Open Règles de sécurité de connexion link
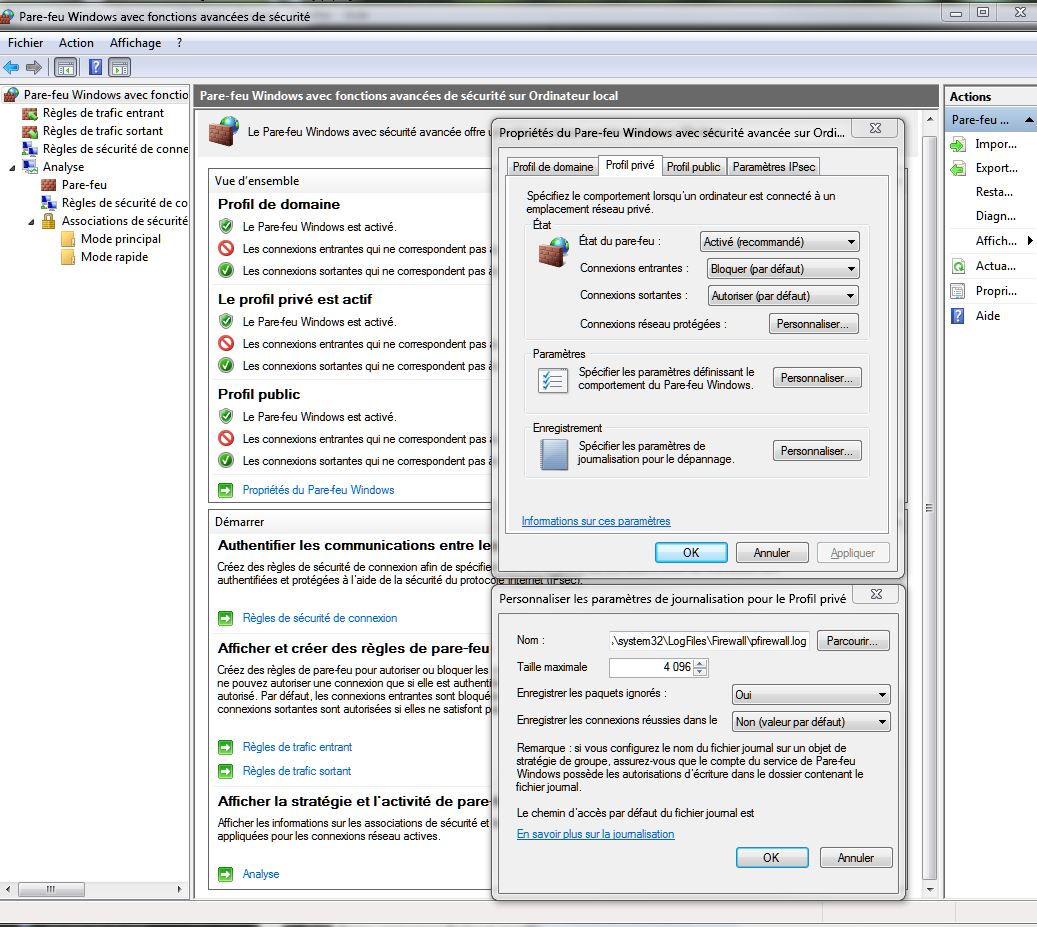The height and width of the screenshot is (927, 1037). pos(319,618)
